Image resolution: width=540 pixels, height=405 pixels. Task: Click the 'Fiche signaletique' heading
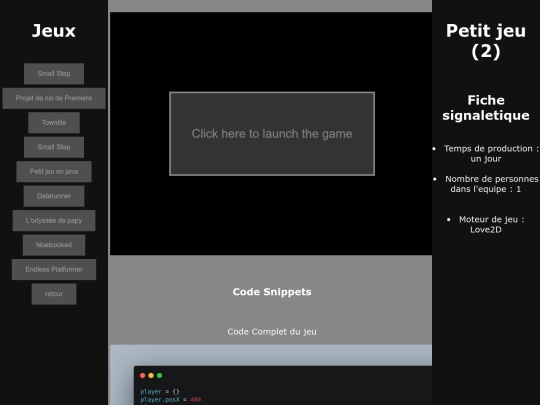click(x=486, y=107)
